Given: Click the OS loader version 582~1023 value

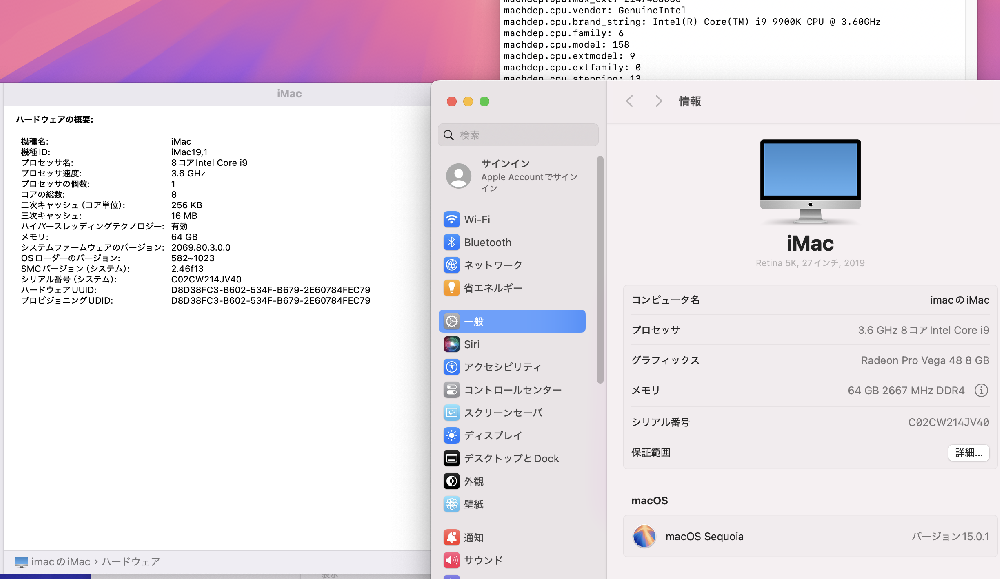Looking at the screenshot, I should point(193,258).
